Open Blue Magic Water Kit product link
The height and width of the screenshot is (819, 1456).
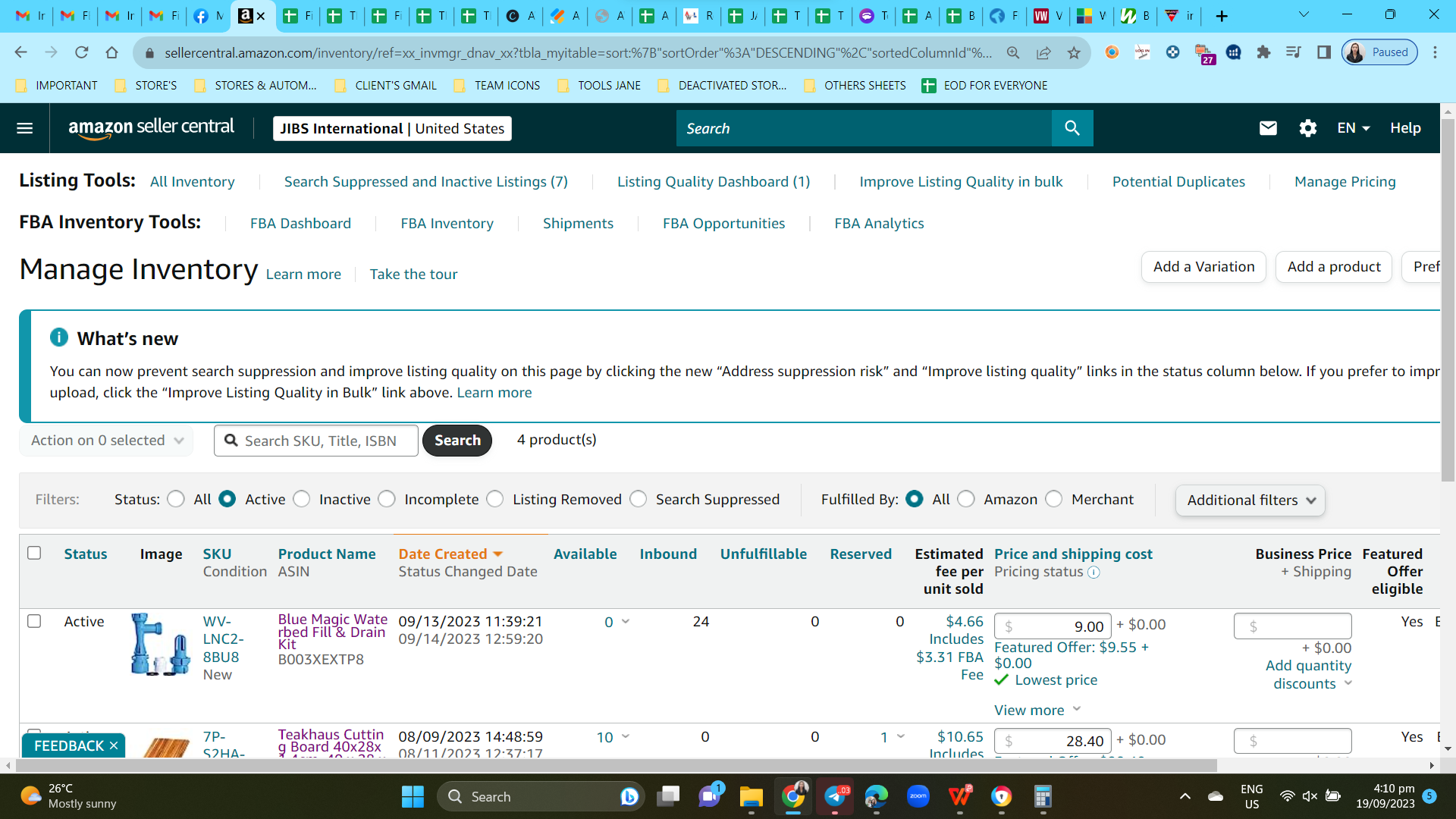tap(332, 632)
